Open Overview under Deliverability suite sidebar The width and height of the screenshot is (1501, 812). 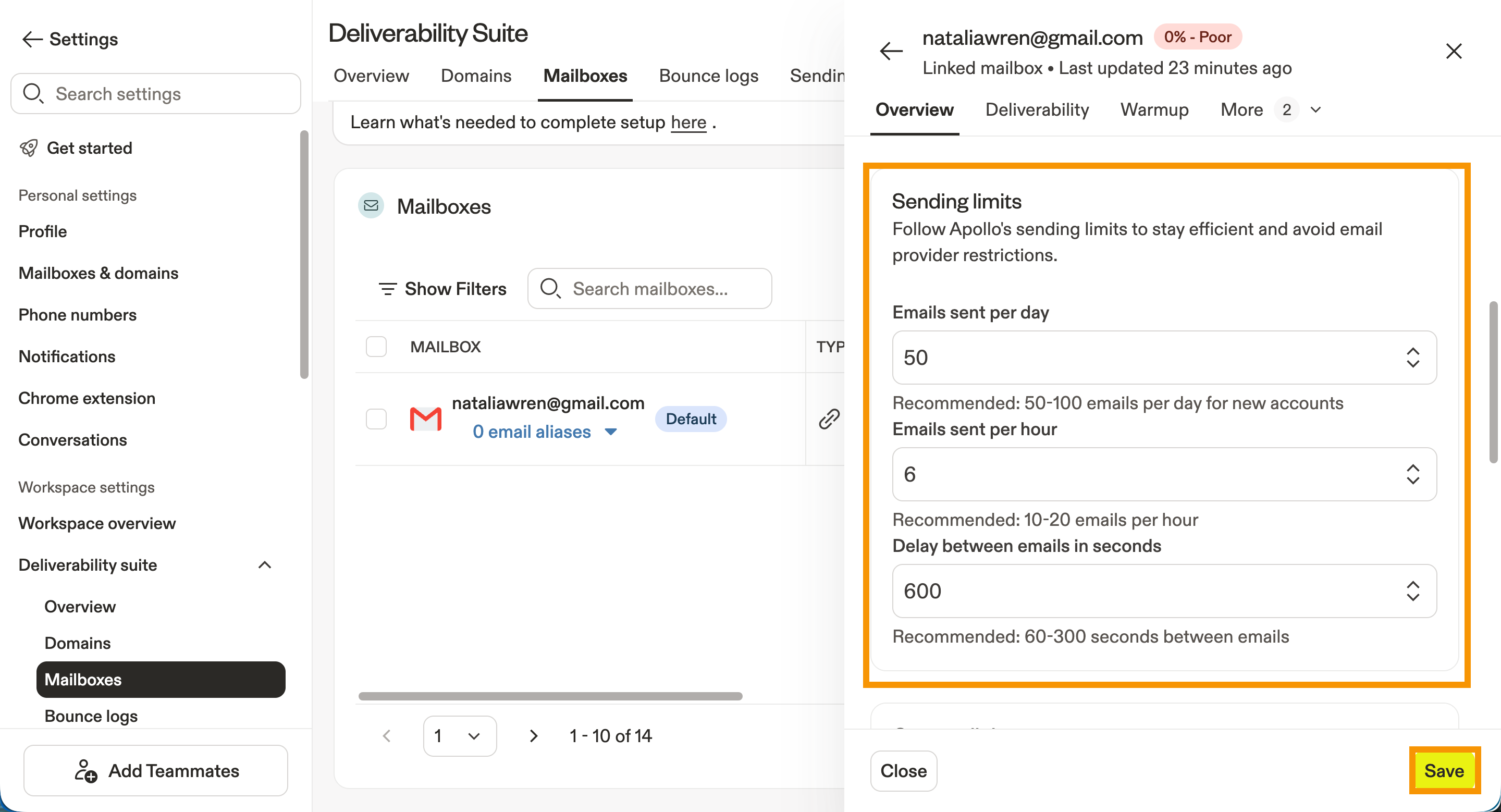[x=80, y=606]
